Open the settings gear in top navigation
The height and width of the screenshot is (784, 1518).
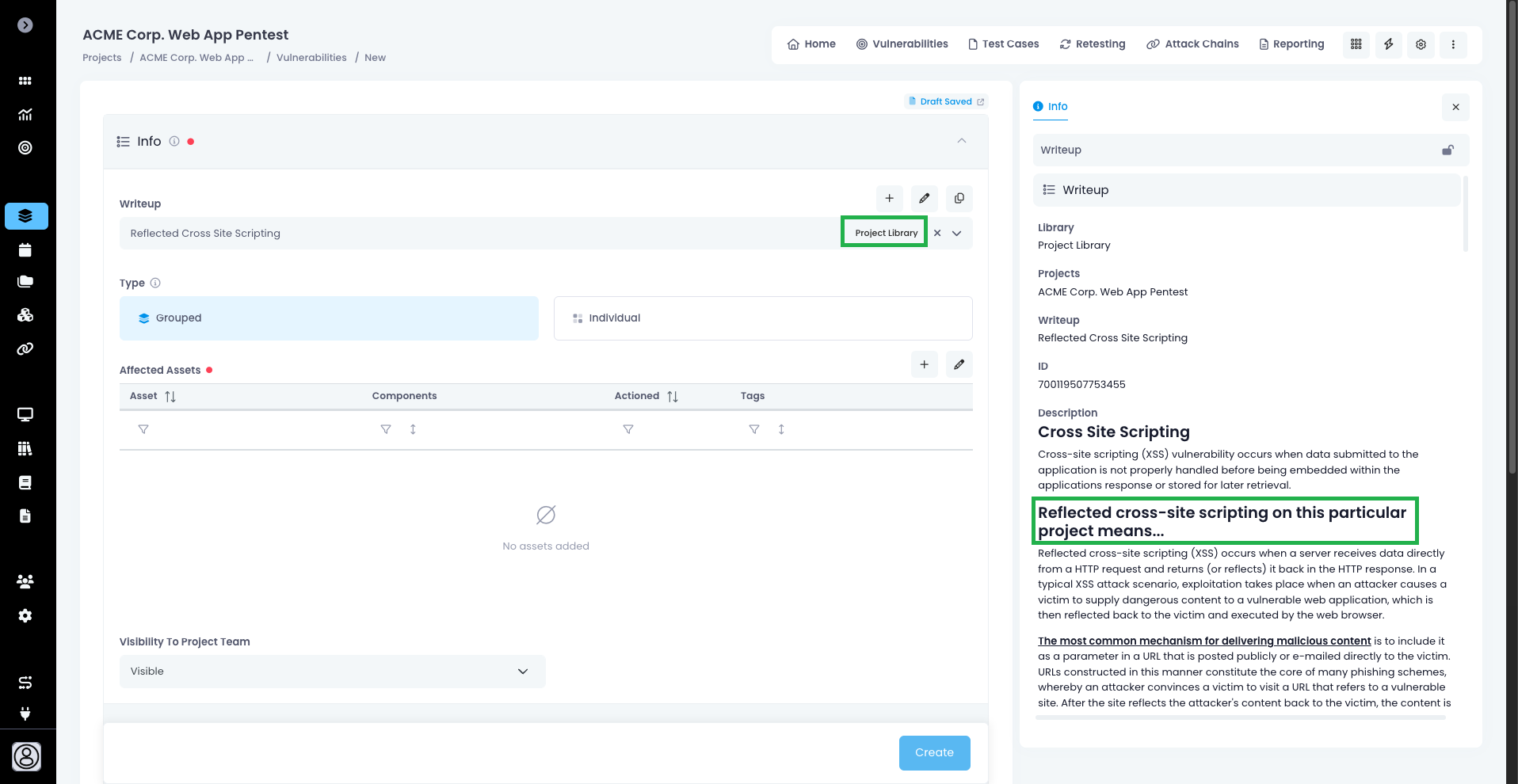1421,44
